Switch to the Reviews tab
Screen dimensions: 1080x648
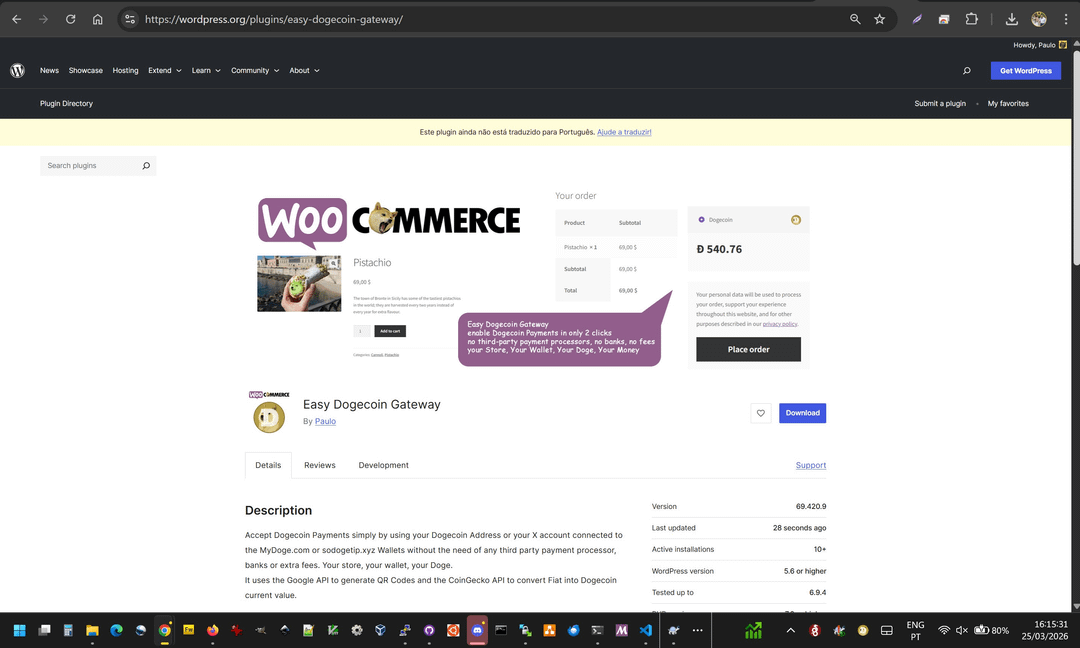(x=320, y=465)
